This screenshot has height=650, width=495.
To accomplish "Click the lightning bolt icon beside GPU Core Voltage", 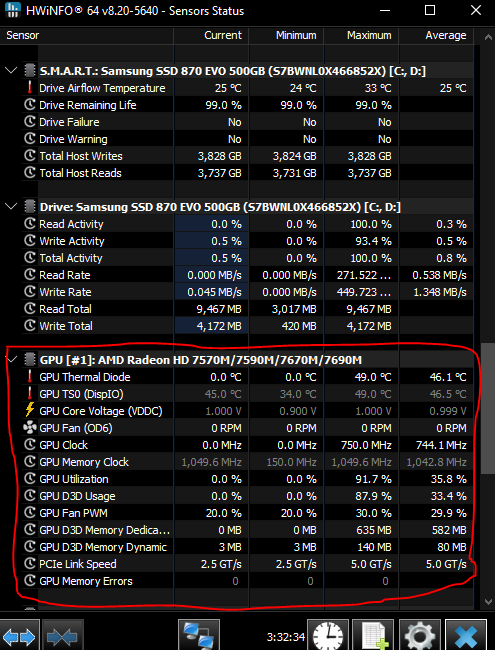I will tap(30, 410).
